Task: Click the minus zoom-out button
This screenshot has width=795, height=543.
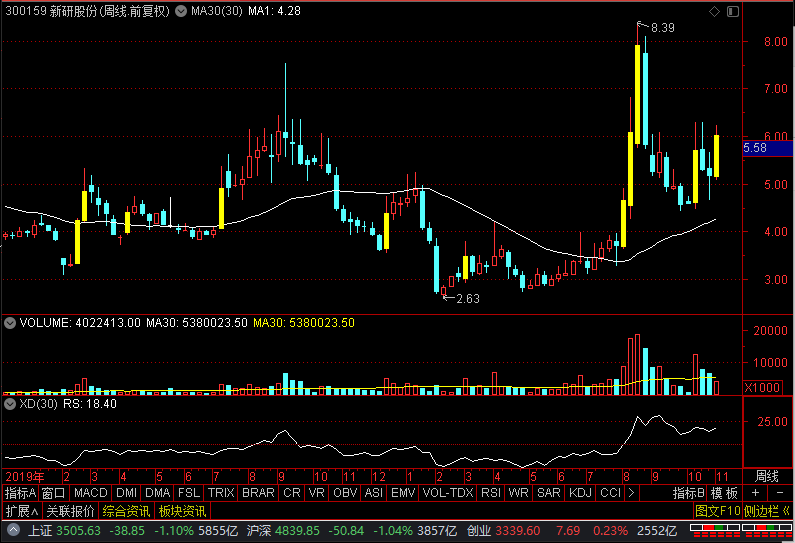Action: (780, 493)
